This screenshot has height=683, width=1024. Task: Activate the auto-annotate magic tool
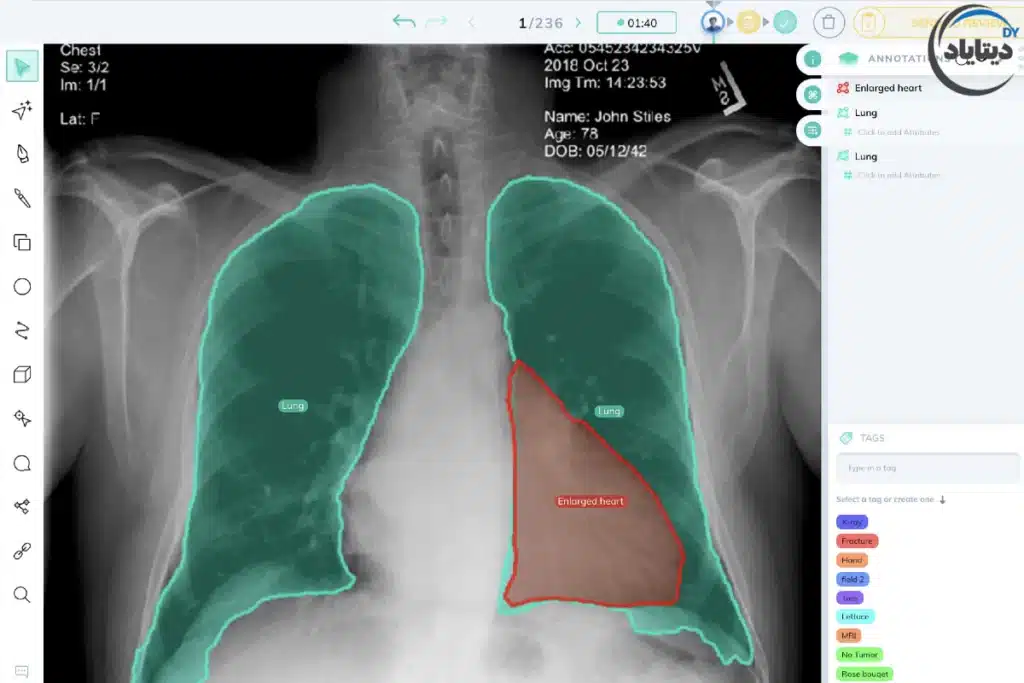point(22,110)
